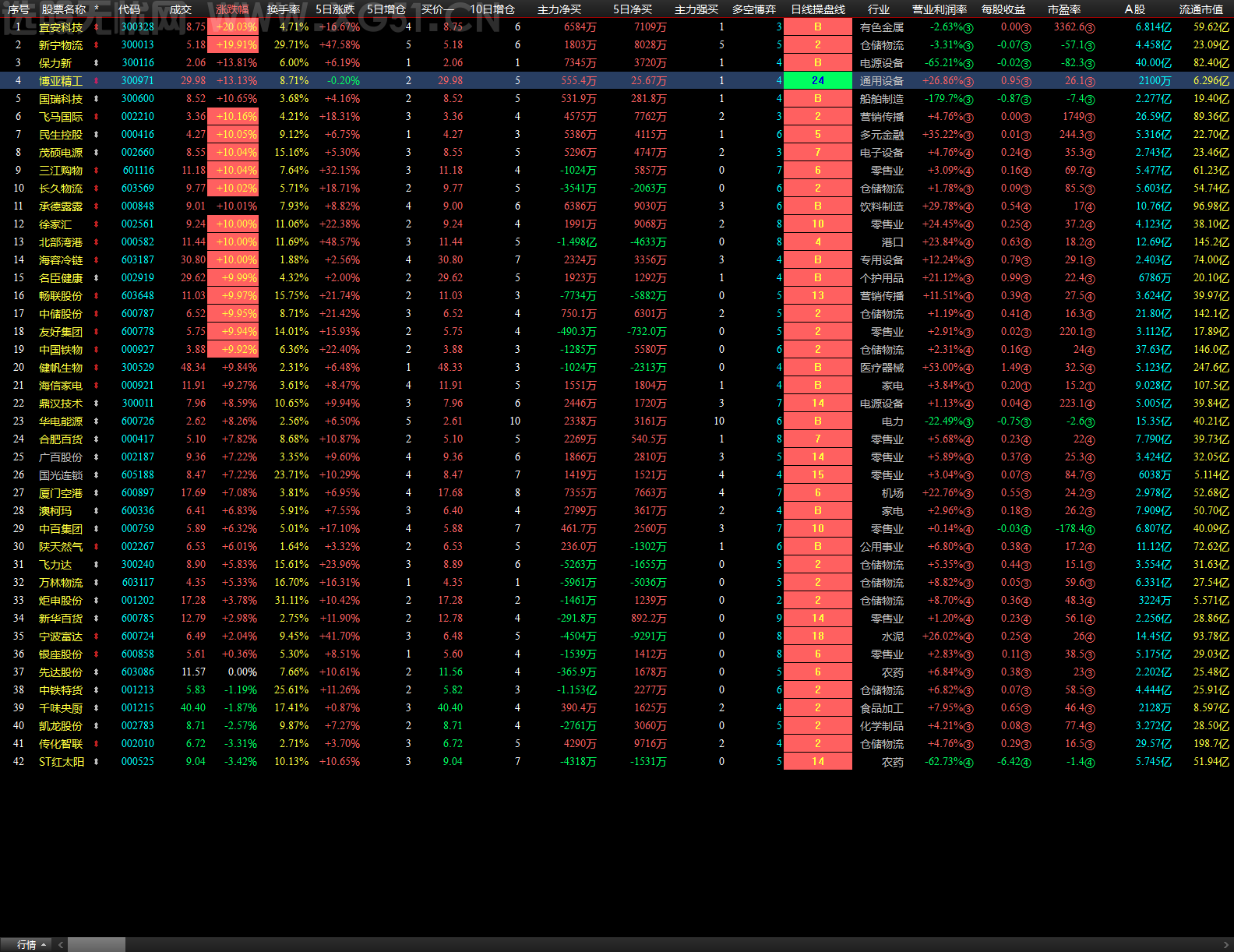This screenshot has width=1234, height=952.
Task: Click stock code 001213 for 中铁特货
Action: click(138, 690)
